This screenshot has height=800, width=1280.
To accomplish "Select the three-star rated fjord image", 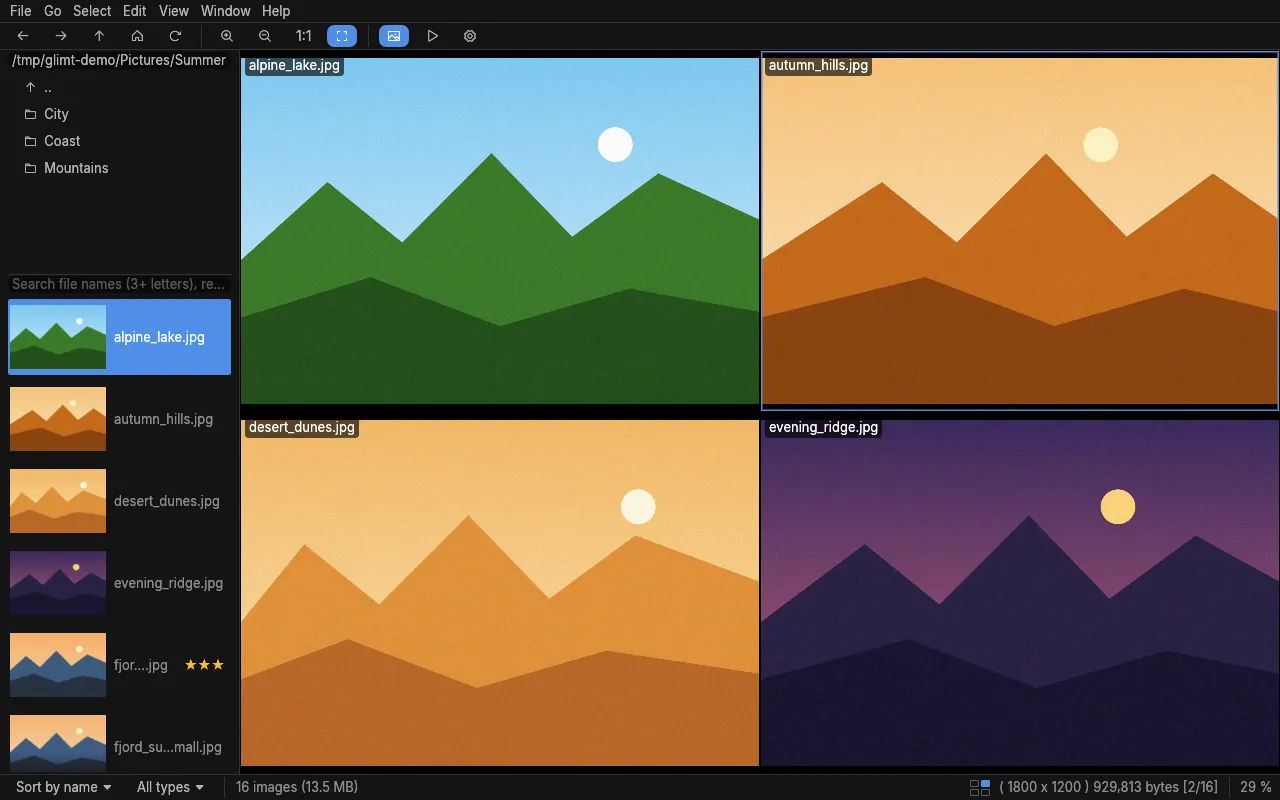I will [x=120, y=665].
